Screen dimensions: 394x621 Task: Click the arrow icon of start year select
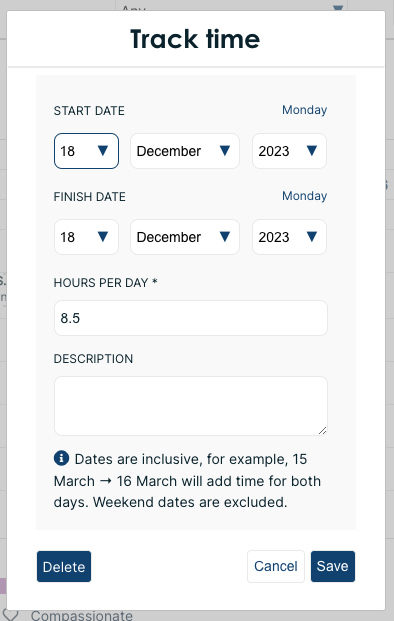pos(312,150)
